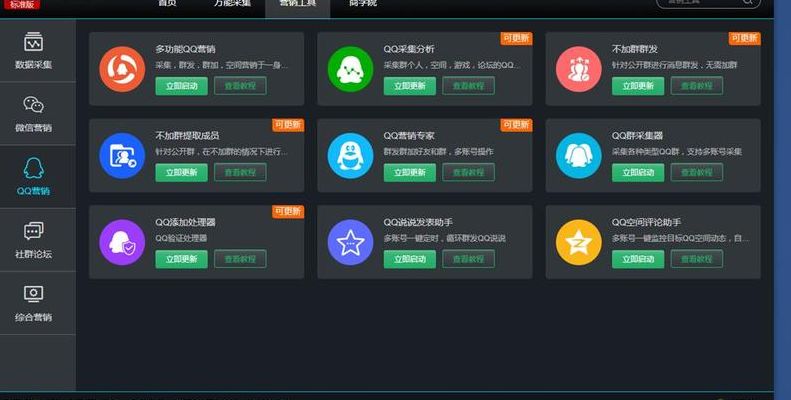791x400 pixels.
Task: Click the QQ采集分析 title text
Action: (x=409, y=49)
